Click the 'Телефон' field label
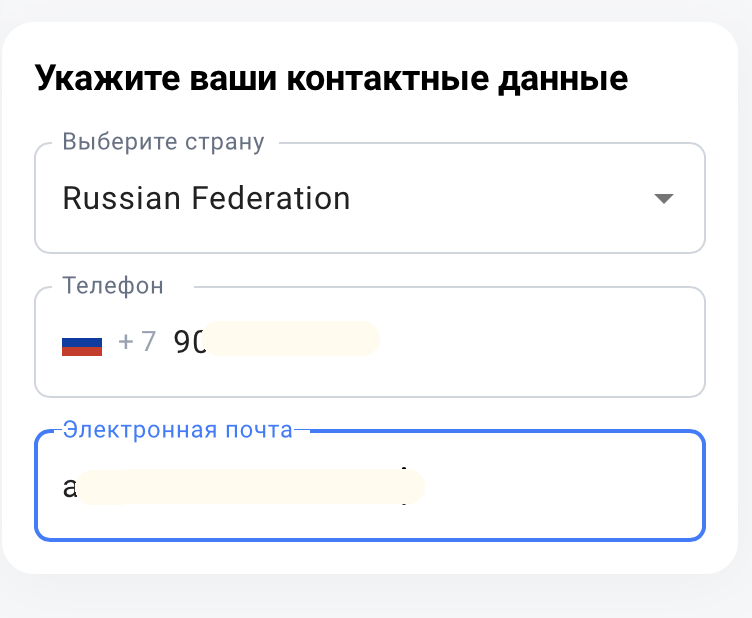752x618 pixels. tap(113, 286)
